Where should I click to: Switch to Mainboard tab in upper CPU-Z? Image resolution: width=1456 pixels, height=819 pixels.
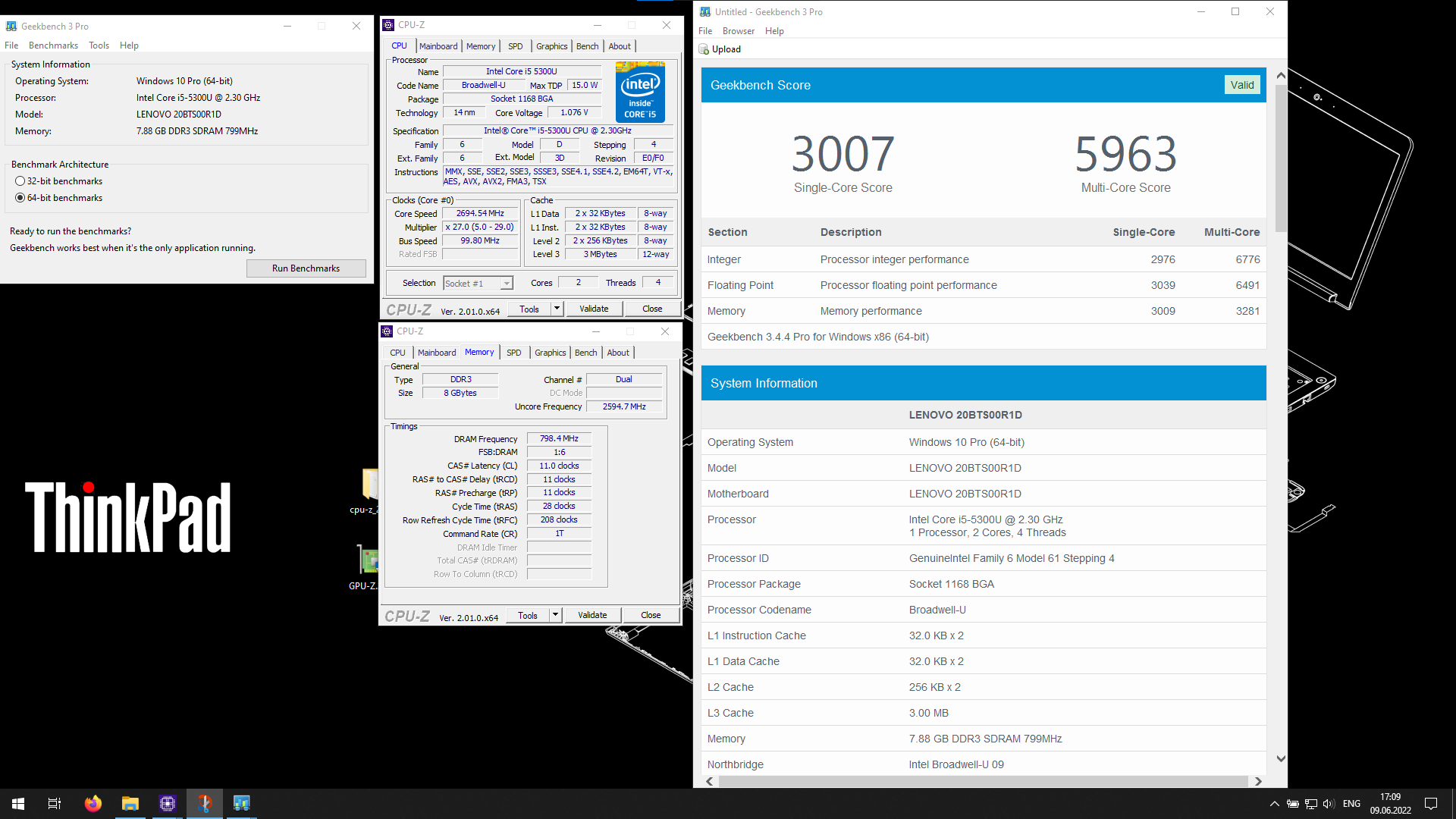tap(438, 46)
